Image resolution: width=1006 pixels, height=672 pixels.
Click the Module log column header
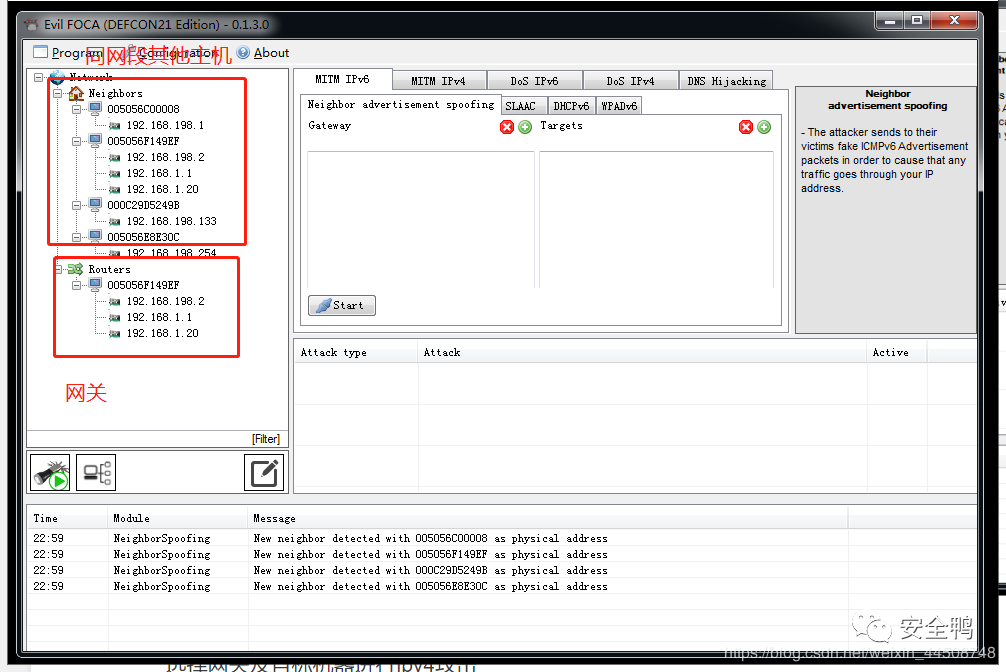click(178, 519)
